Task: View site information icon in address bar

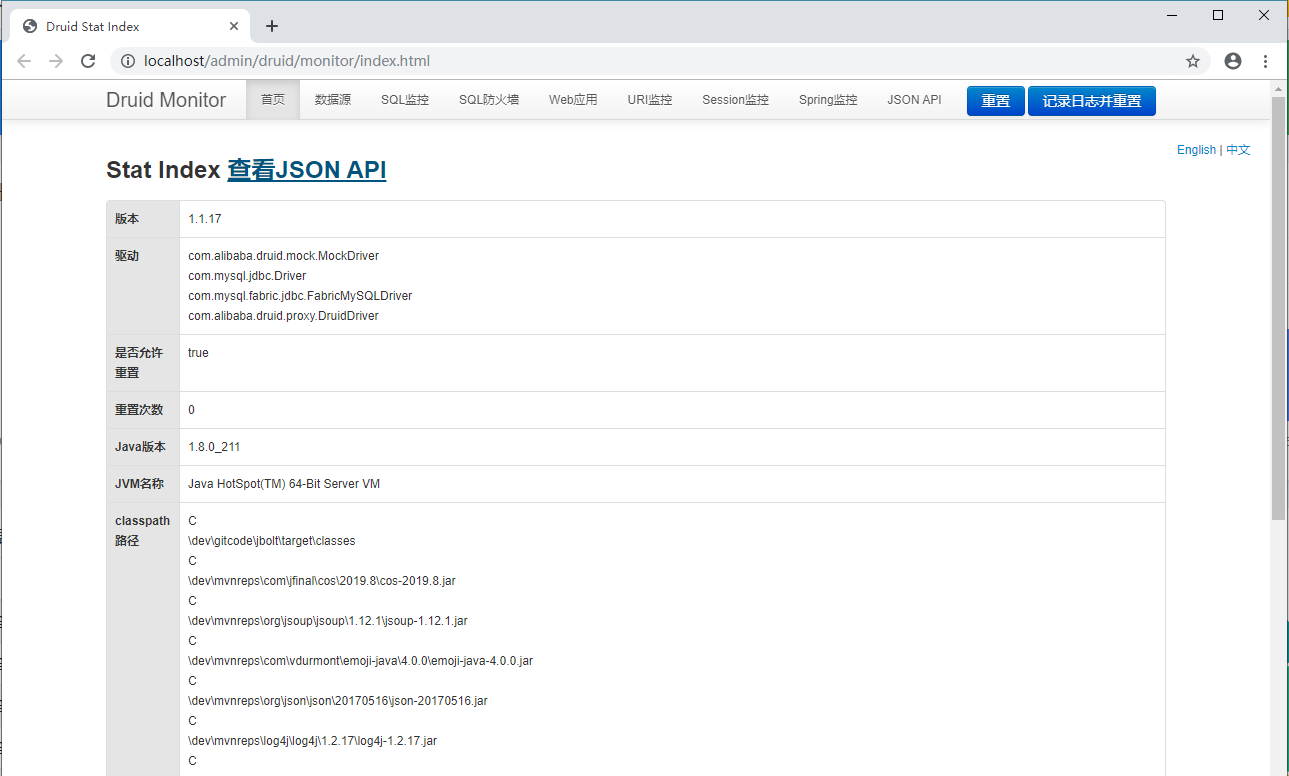Action: pyautogui.click(x=128, y=61)
